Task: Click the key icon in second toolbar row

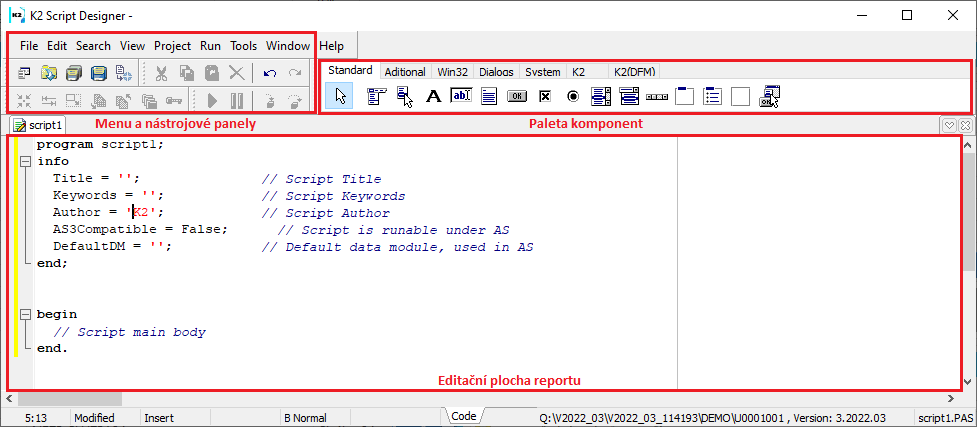Action: coord(173,100)
